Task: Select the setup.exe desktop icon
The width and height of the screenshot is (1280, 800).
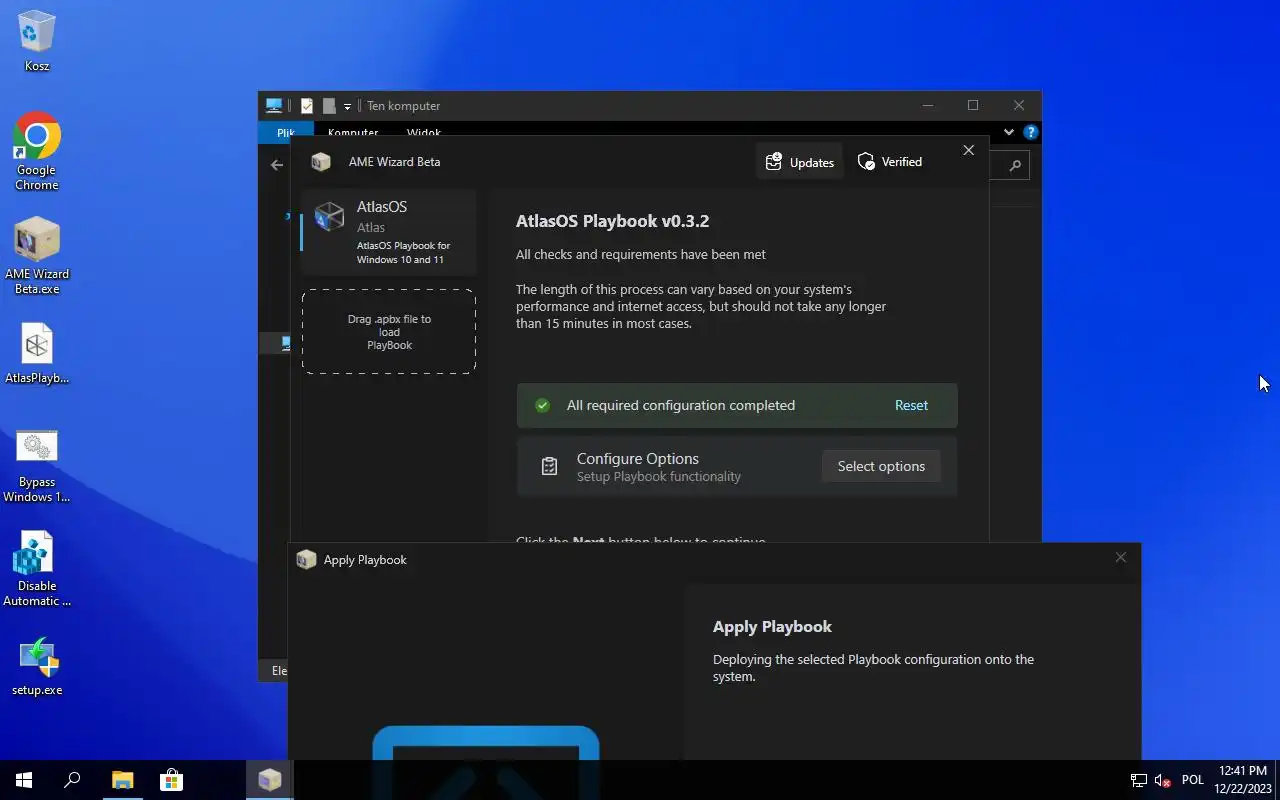Action: [x=37, y=666]
